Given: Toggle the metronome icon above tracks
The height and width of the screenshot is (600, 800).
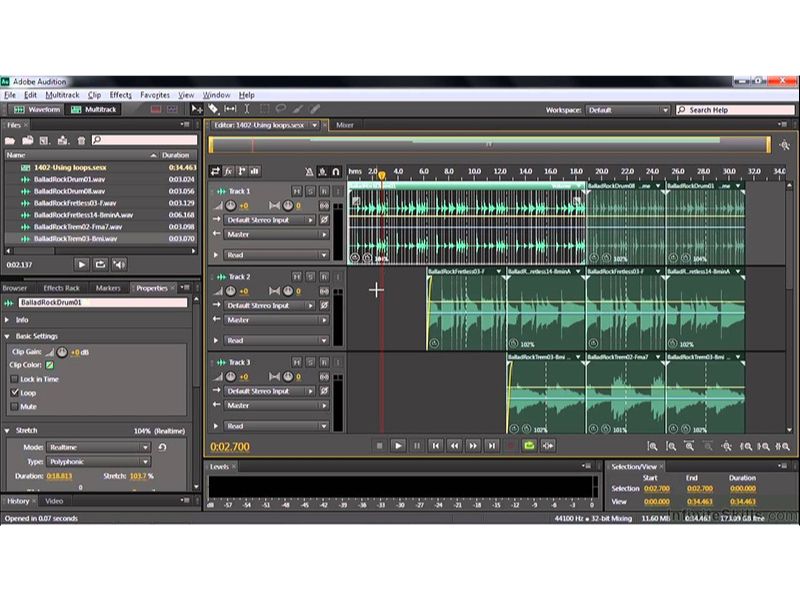Looking at the screenshot, I should coord(309,172).
